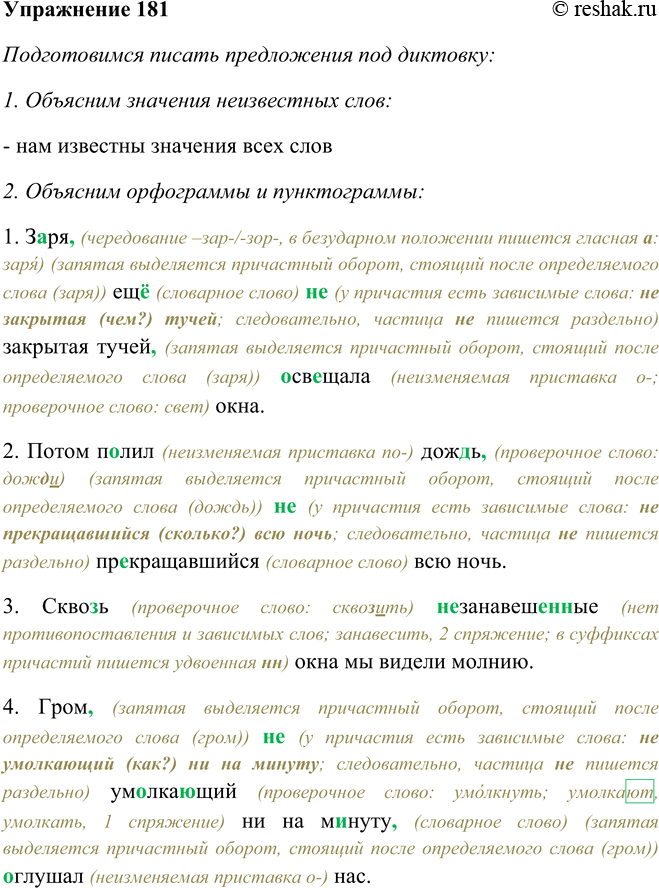Click "окна мы видели молнию."
Image resolution: width=659 pixels, height=888 pixels.
(414, 661)
